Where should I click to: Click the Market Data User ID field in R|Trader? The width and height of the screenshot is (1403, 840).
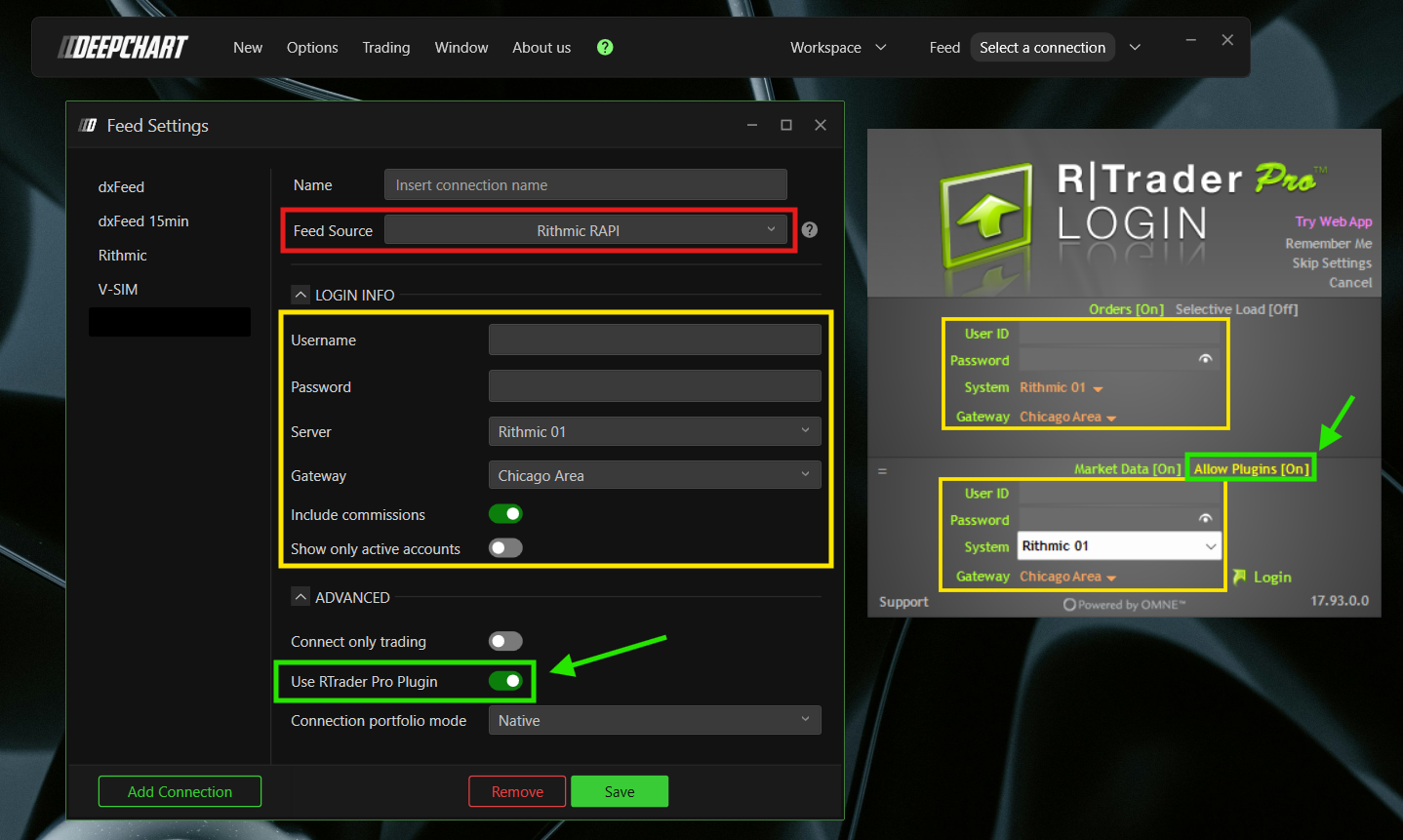(x=1120, y=493)
